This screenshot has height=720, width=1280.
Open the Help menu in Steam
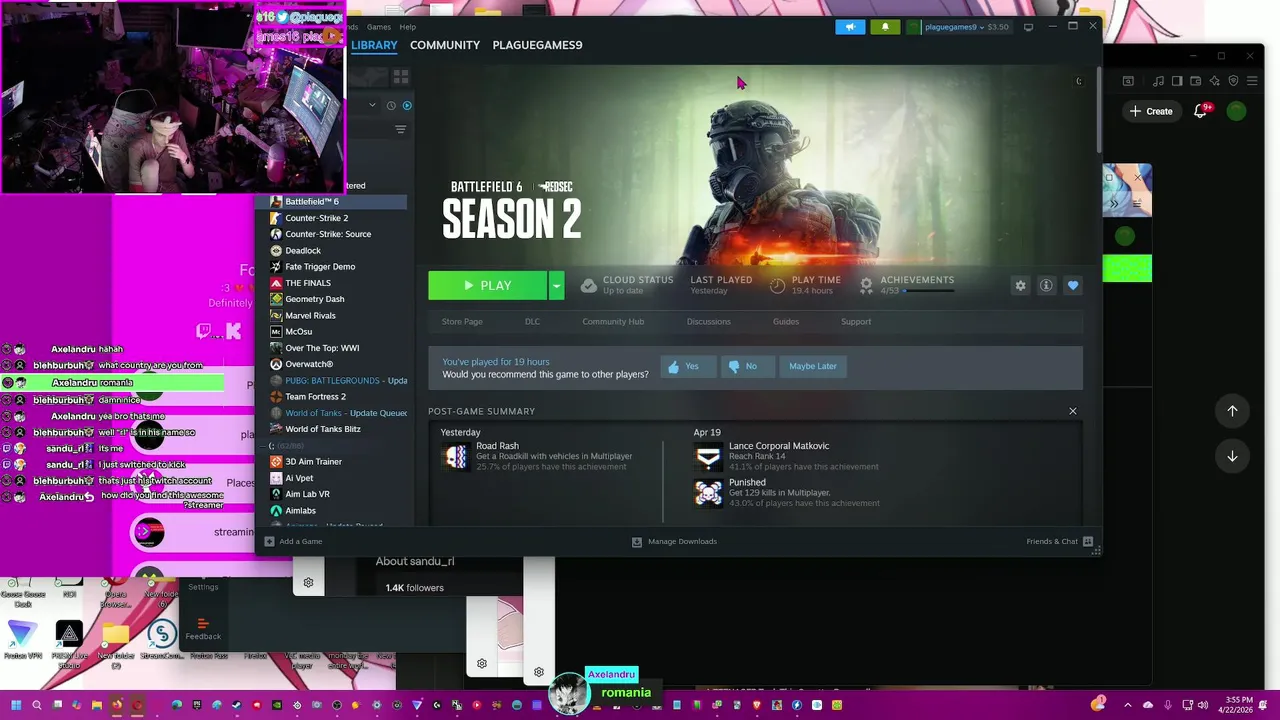click(407, 27)
